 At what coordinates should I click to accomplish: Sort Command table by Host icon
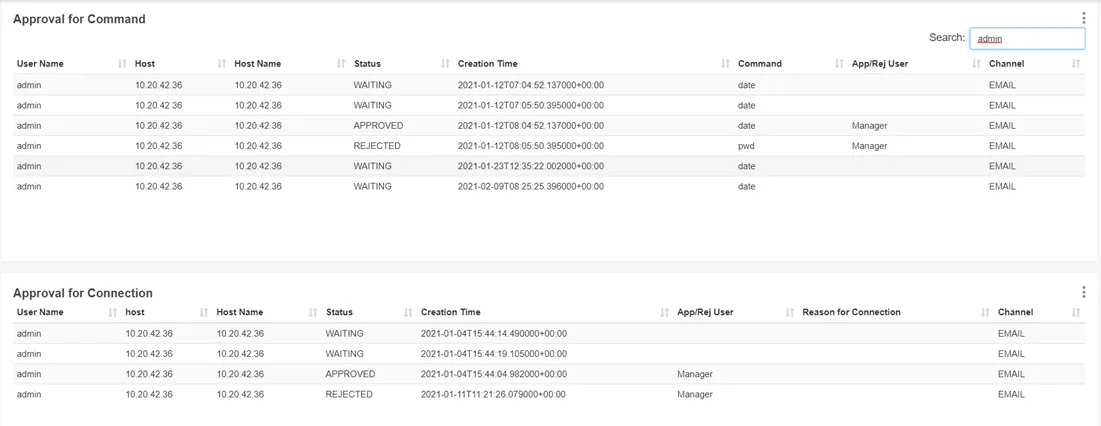(222, 64)
